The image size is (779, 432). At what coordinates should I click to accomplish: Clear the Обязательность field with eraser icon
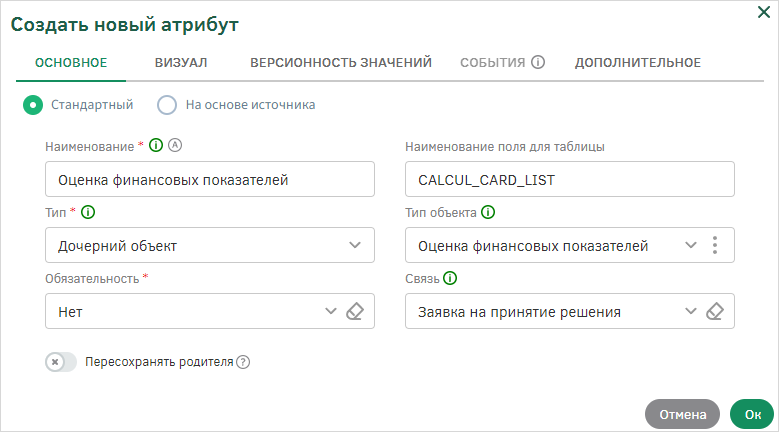coord(355,311)
